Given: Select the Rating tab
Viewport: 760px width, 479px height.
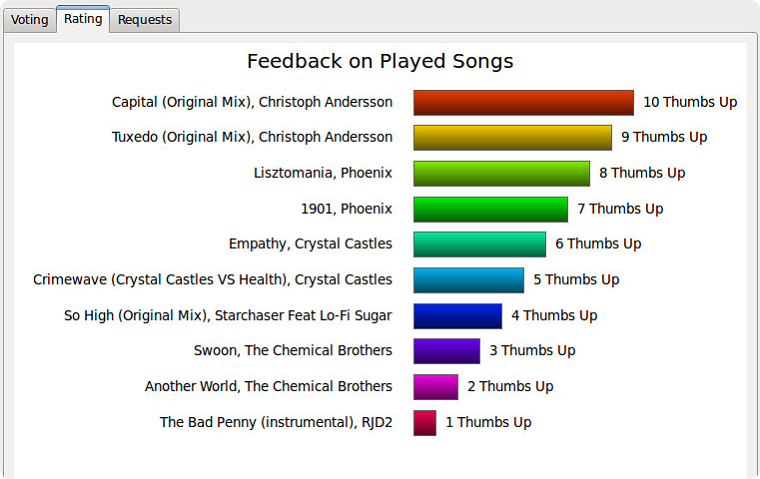Looking at the screenshot, I should 83,19.
